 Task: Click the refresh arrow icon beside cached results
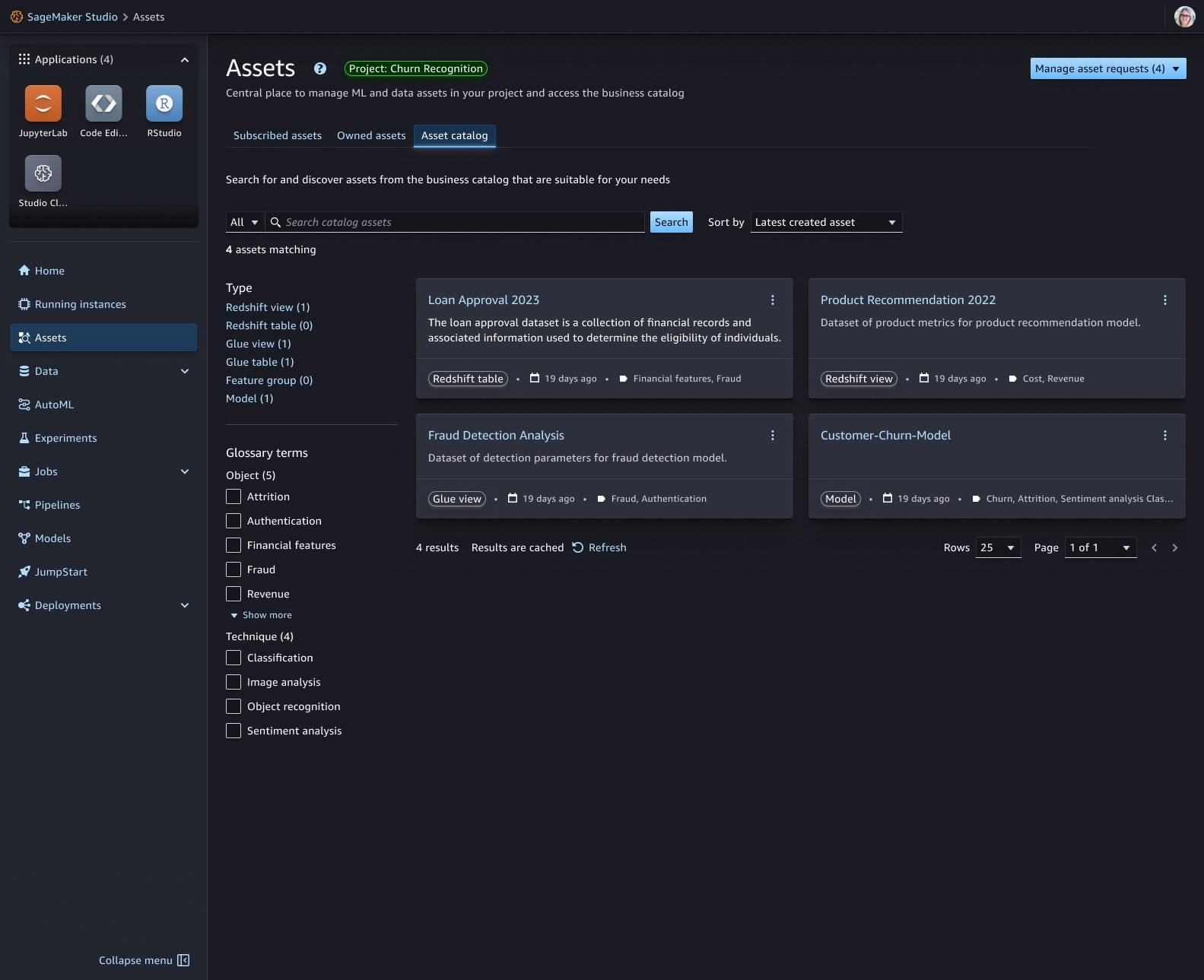578,547
